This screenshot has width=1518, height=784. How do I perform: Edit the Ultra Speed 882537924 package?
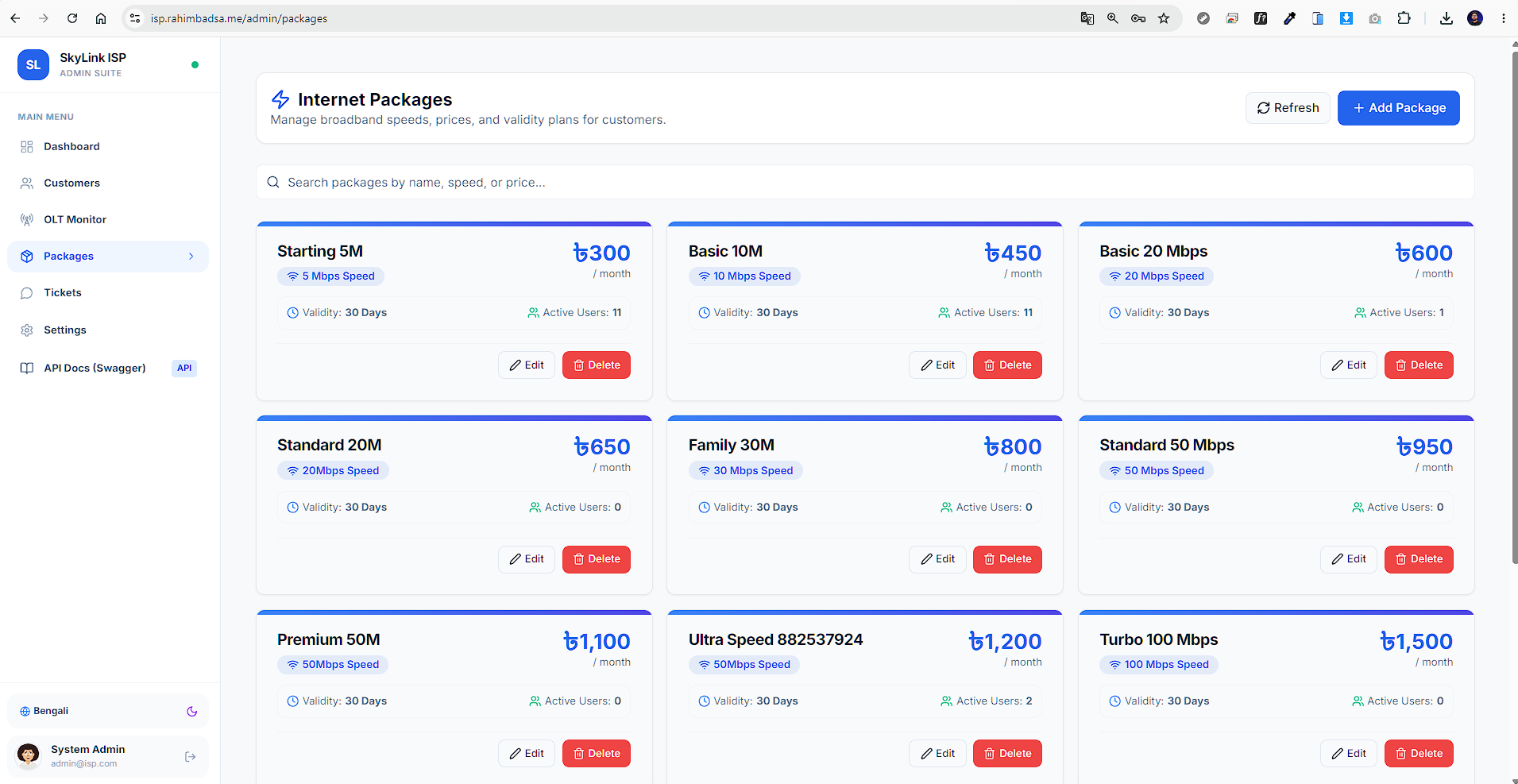pyautogui.click(x=937, y=754)
